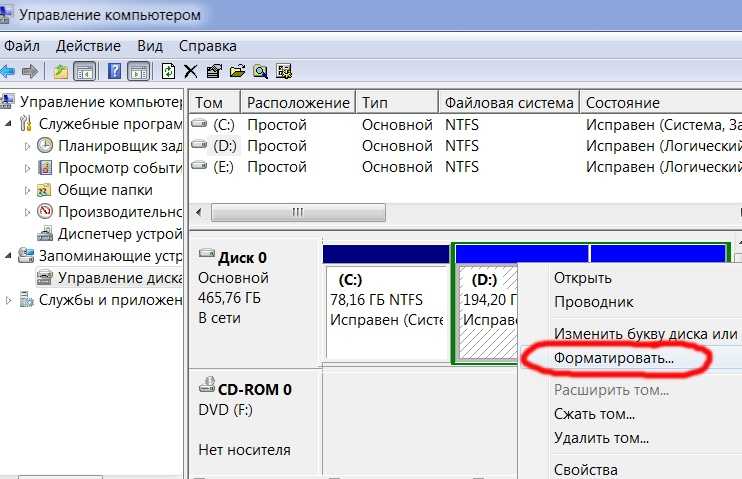Select the hatched (D:) 194,20 partition block
The width and height of the screenshot is (742, 479).
point(487,312)
